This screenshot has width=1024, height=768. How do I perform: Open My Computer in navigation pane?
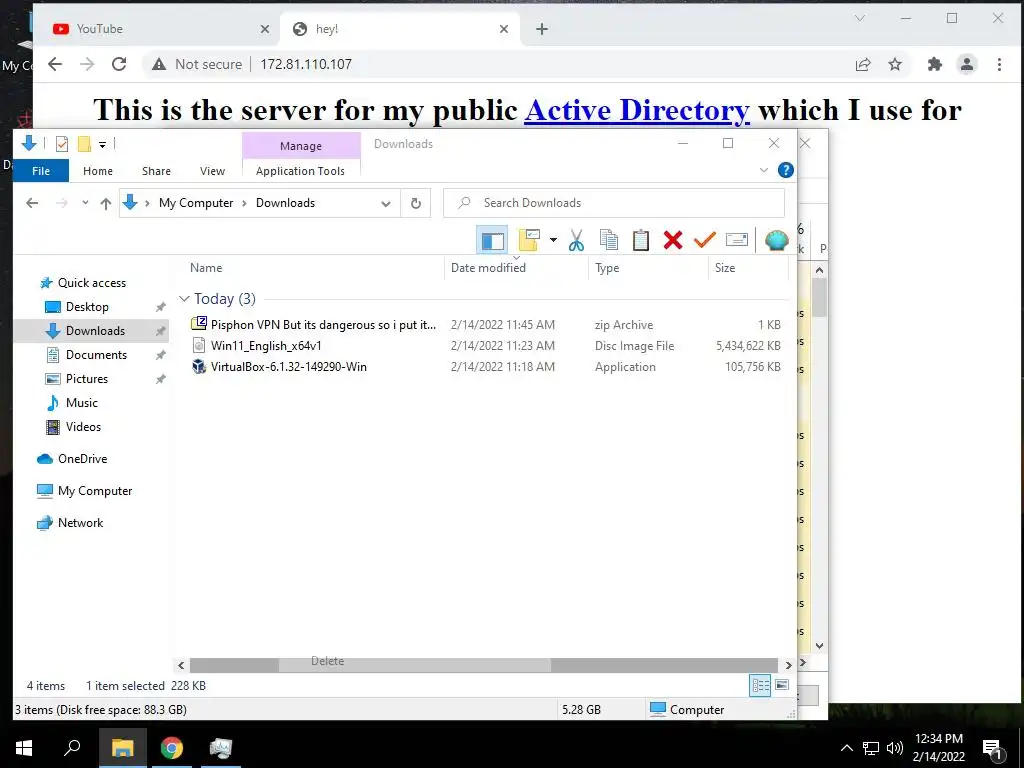point(95,490)
